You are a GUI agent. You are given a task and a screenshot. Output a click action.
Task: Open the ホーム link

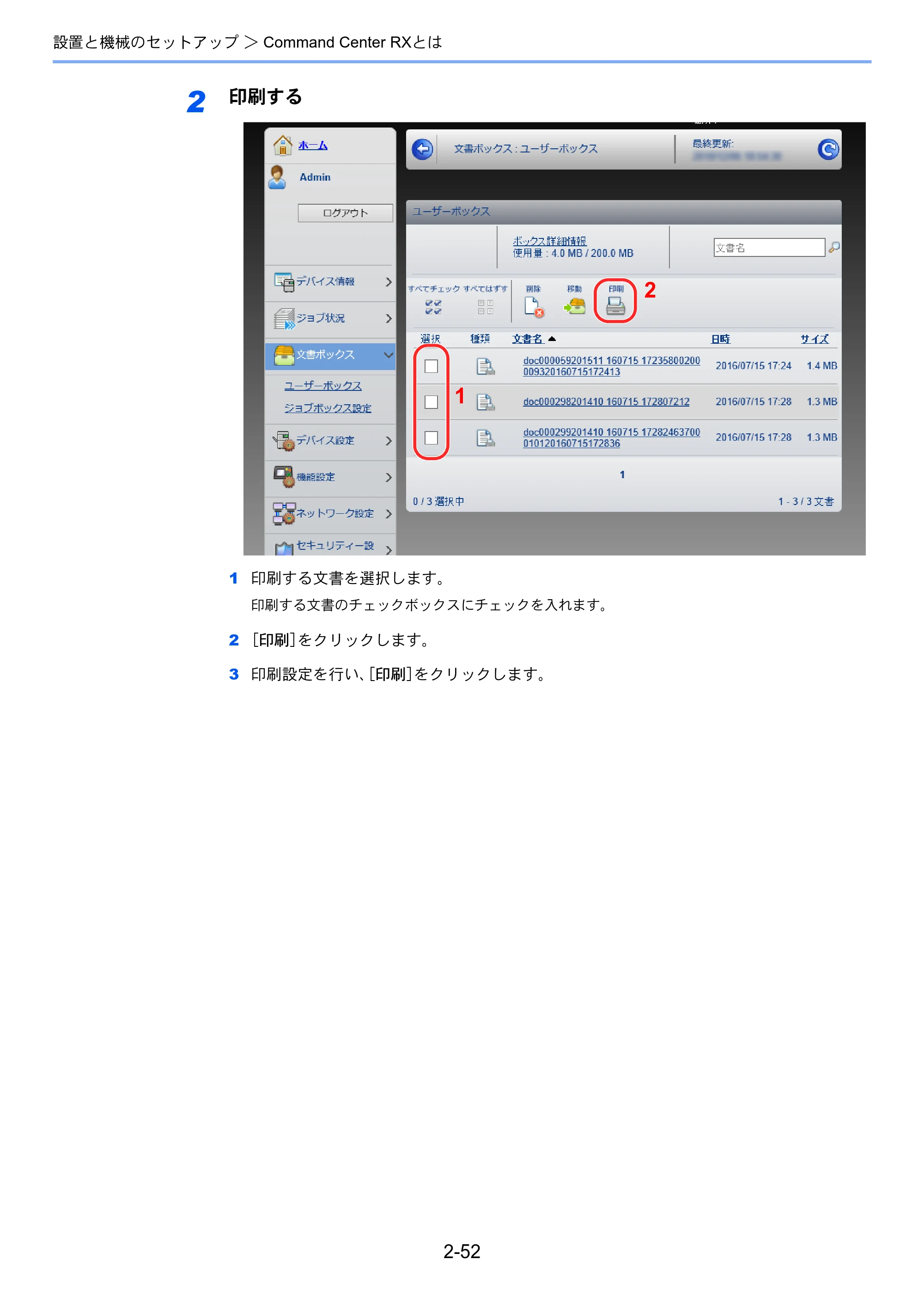313,146
